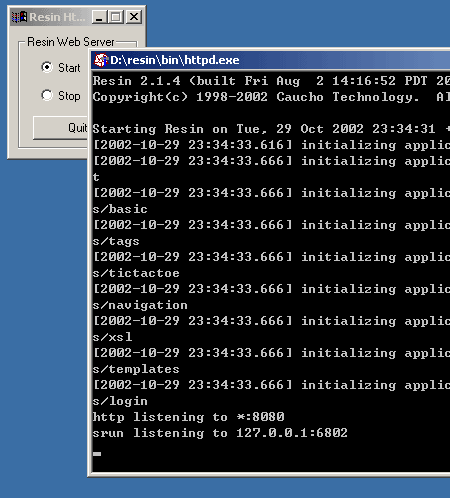
Task: Click the blinking cursor in the console
Action: pyautogui.click(x=97, y=454)
